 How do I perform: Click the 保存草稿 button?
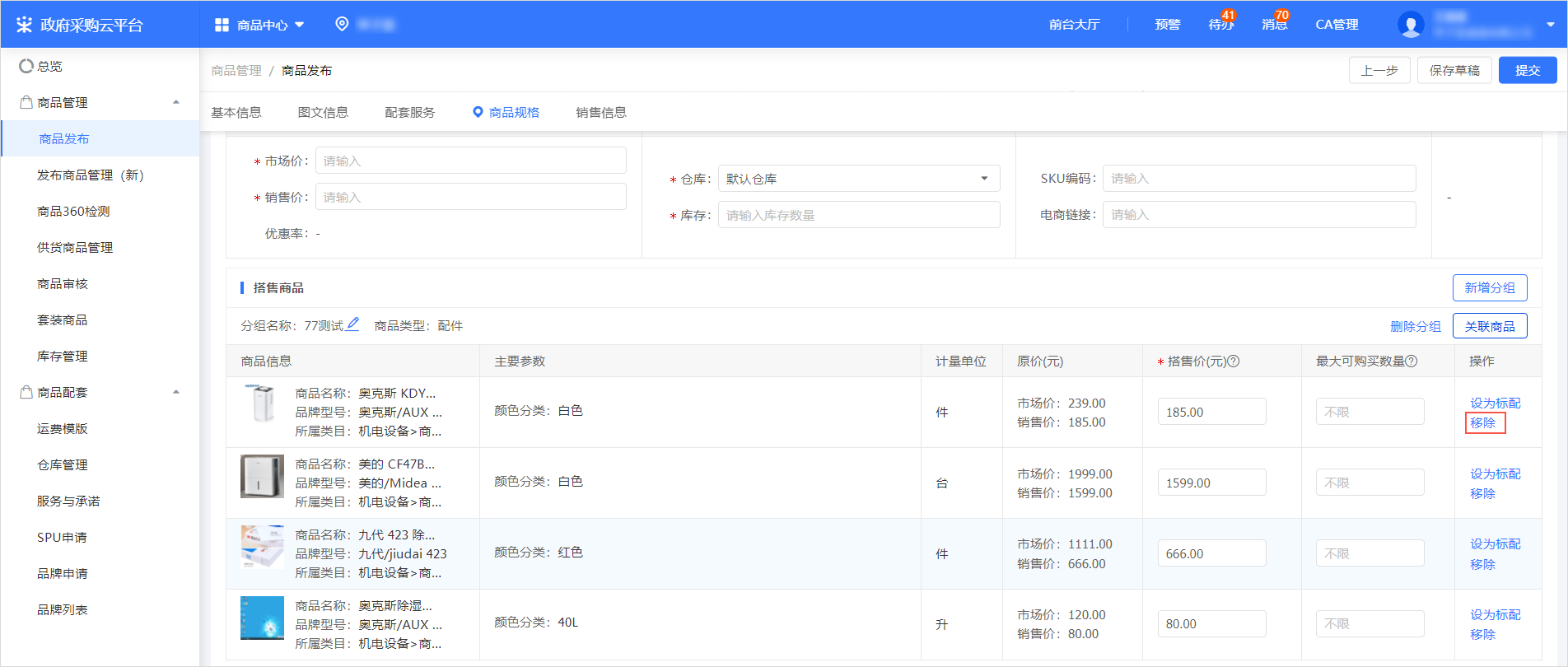[x=1454, y=70]
